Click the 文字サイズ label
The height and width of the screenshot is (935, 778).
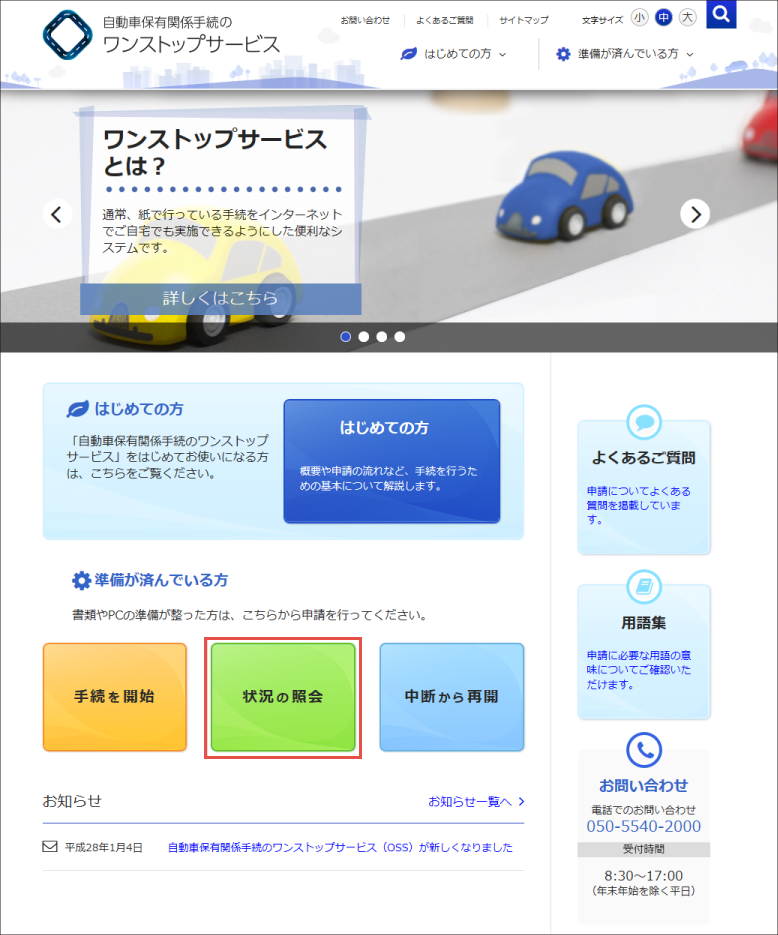pos(602,20)
